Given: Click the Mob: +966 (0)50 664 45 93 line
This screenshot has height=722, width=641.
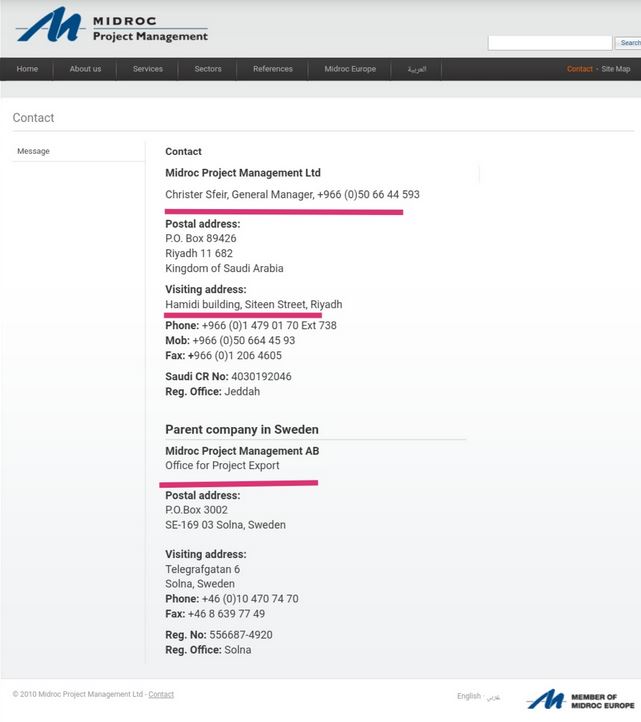Looking at the screenshot, I should point(230,341).
